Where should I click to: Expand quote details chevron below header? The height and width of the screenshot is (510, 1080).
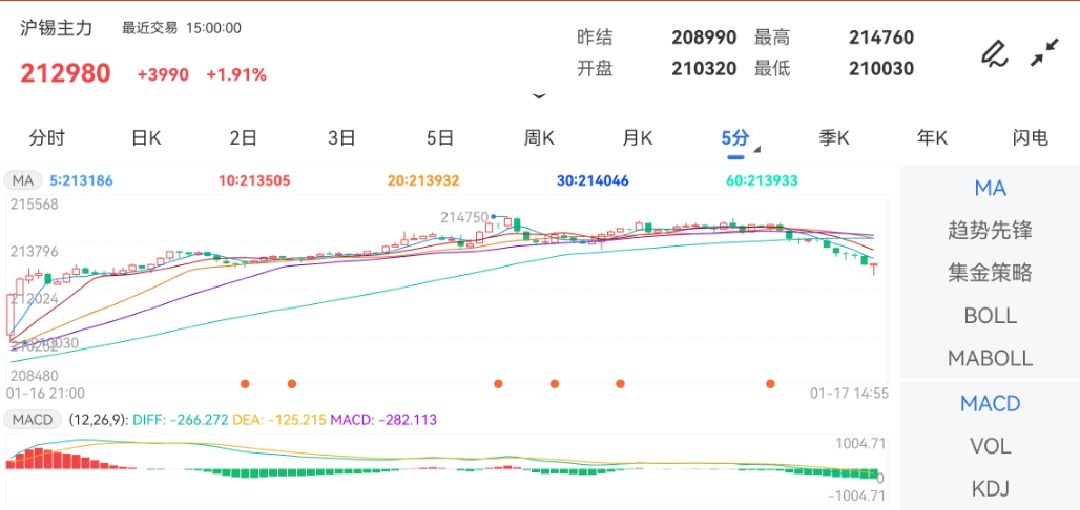pyautogui.click(x=539, y=96)
